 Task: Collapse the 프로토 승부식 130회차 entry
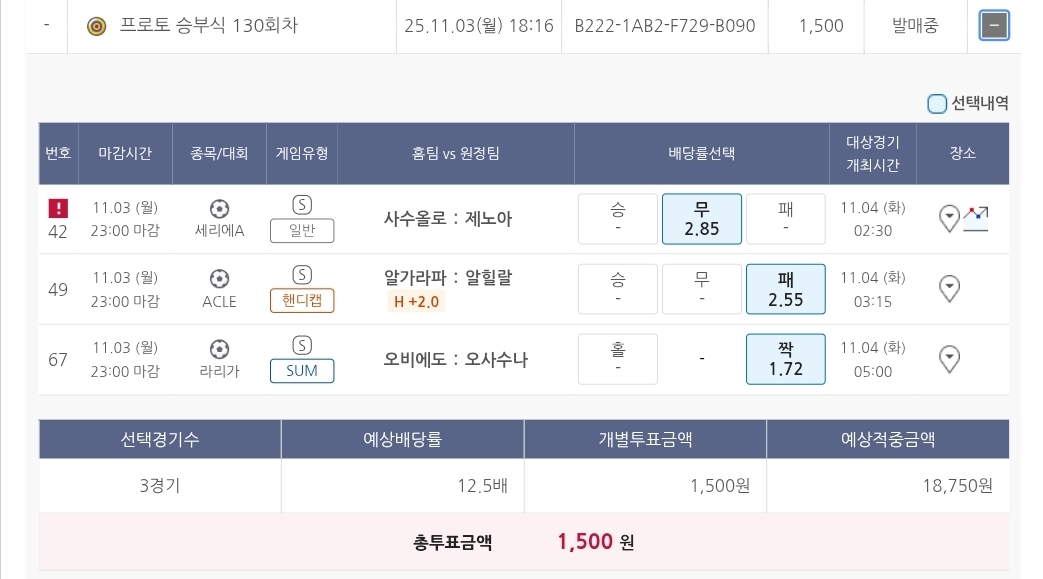pos(993,26)
